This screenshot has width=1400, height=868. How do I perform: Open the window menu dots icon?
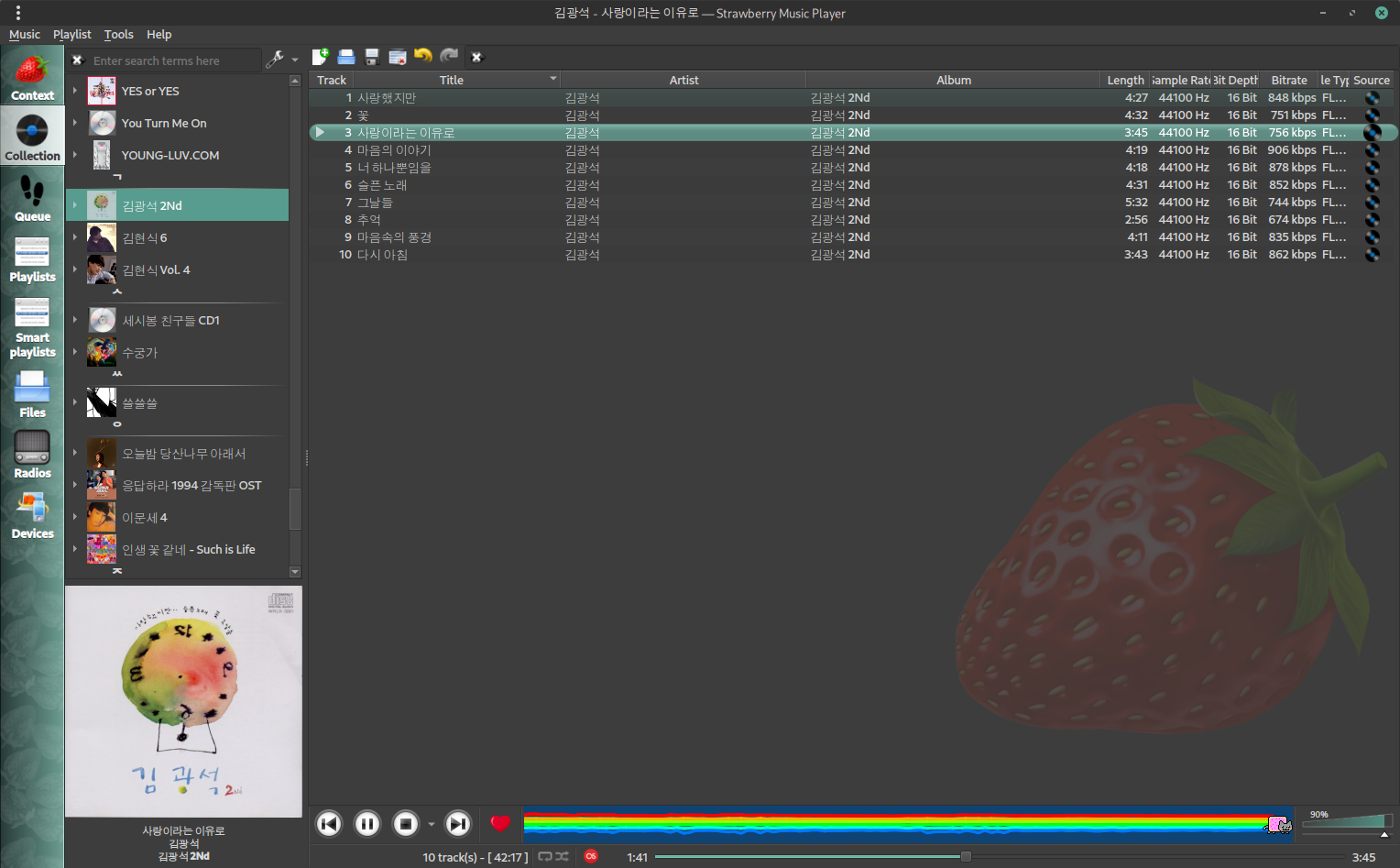pyautogui.click(x=17, y=13)
